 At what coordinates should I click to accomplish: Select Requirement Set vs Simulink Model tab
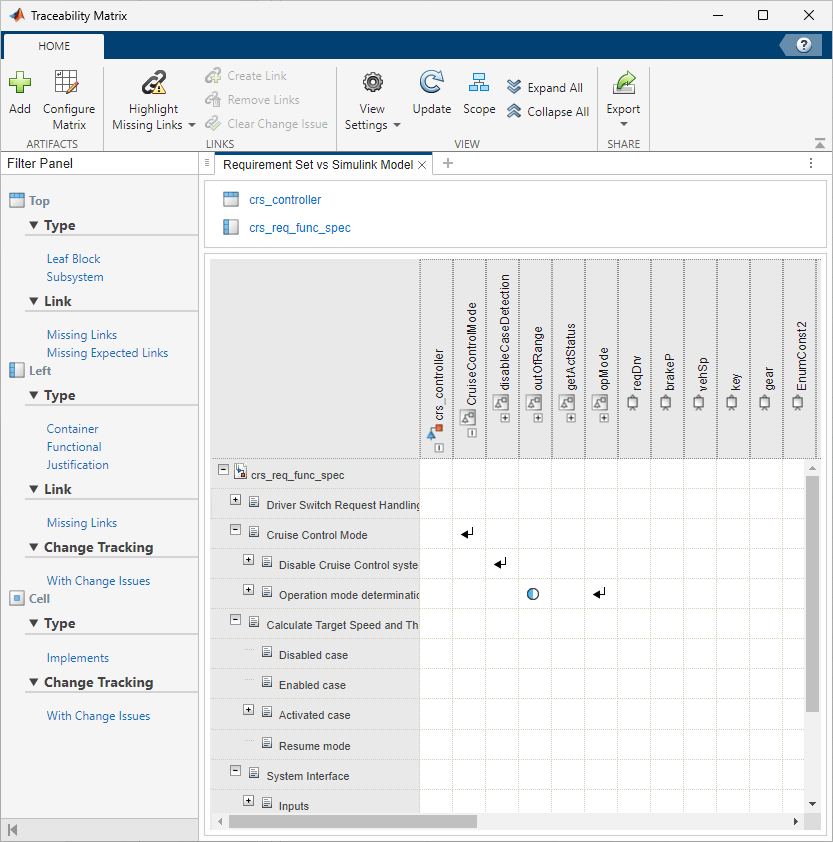point(318,164)
